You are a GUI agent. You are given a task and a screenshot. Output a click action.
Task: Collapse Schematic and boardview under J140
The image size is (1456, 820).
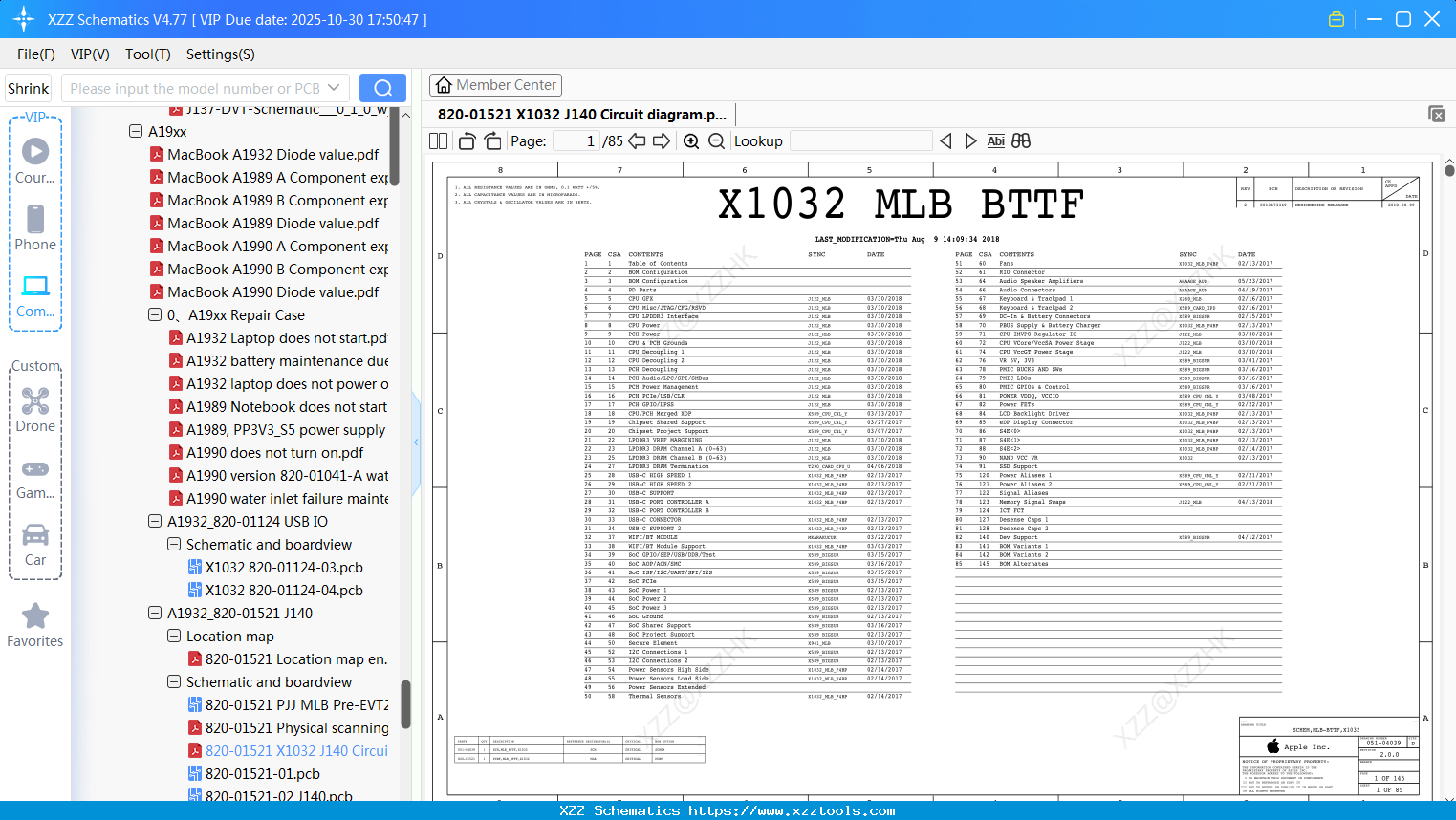tap(174, 681)
